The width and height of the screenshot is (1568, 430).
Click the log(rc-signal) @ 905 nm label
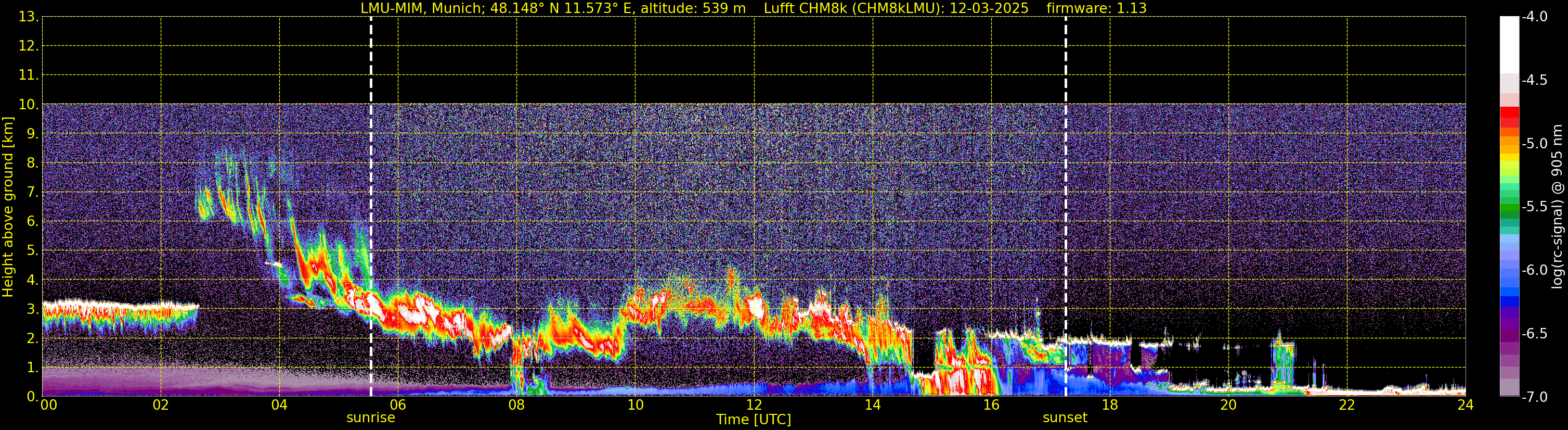(x=1557, y=207)
